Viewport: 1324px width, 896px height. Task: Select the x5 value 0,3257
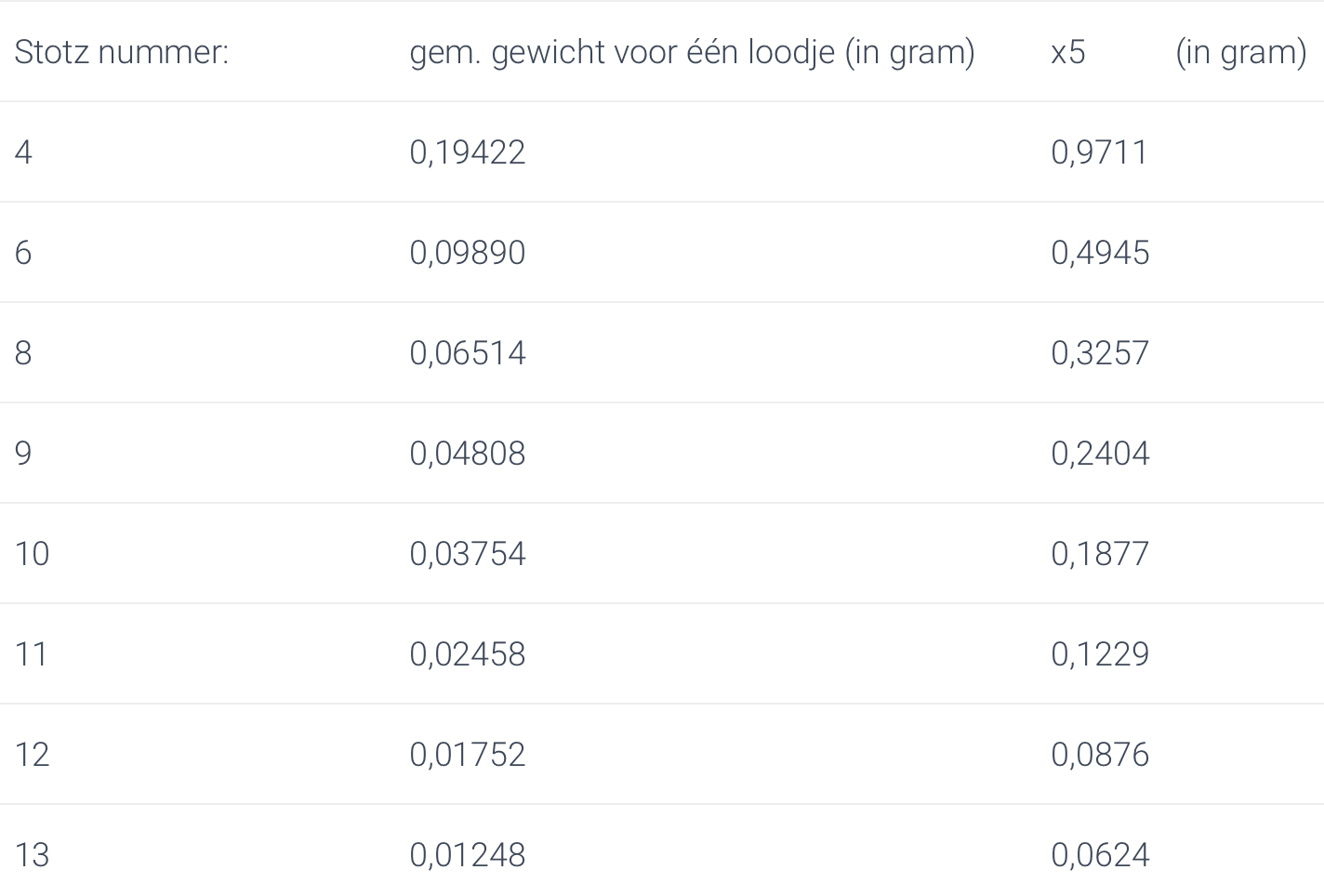tap(1100, 353)
